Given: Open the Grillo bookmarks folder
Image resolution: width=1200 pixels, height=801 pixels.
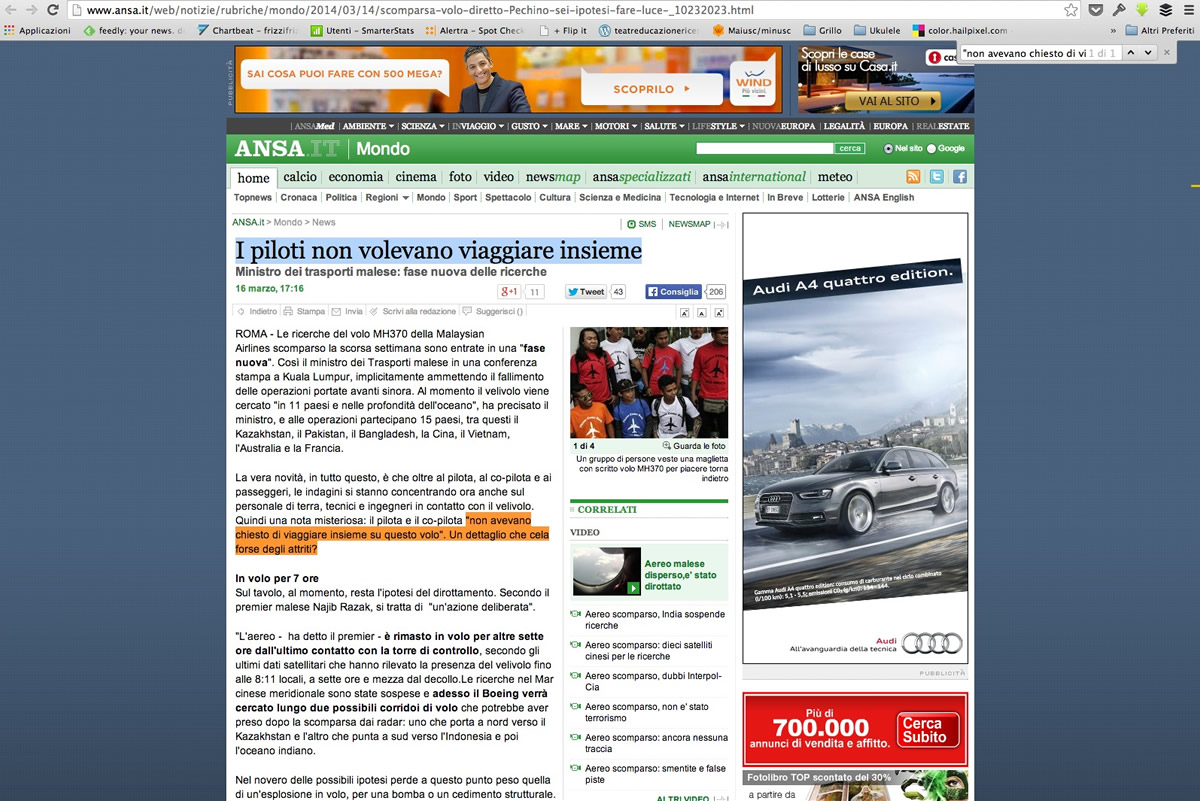Looking at the screenshot, I should [823, 31].
